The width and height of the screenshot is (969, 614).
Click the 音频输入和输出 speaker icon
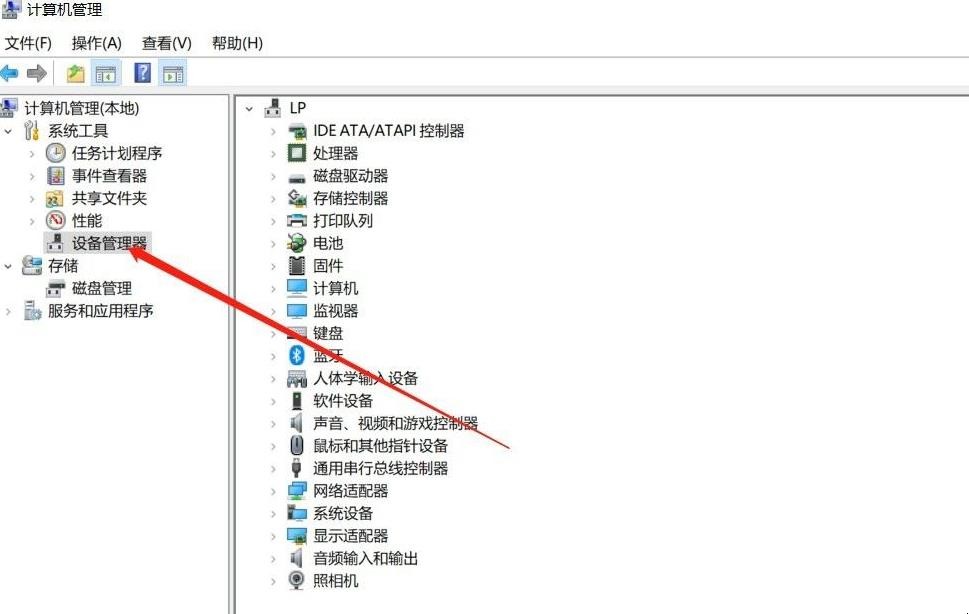click(297, 558)
